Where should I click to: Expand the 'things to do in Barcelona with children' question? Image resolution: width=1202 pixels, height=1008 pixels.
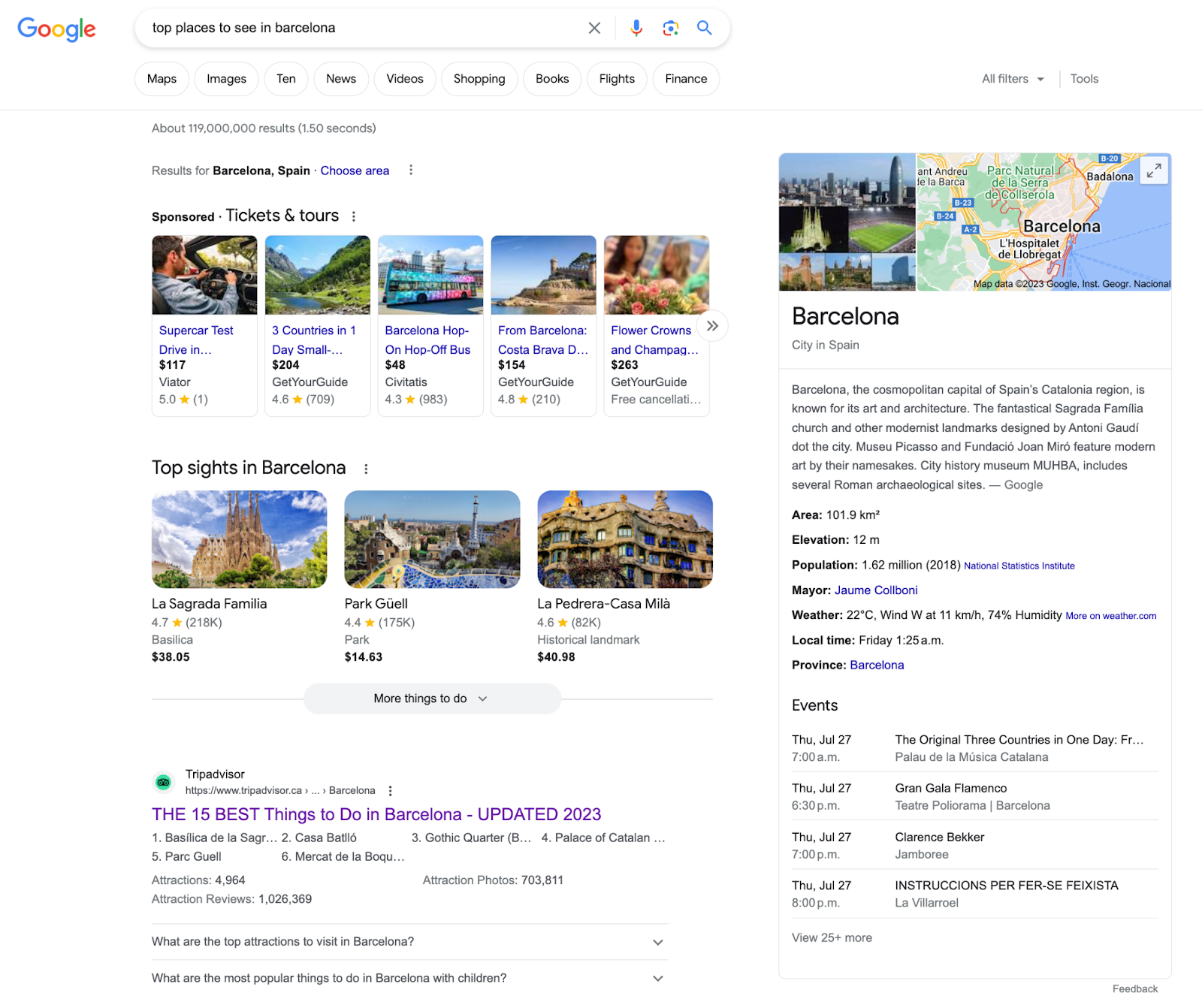pos(409,978)
